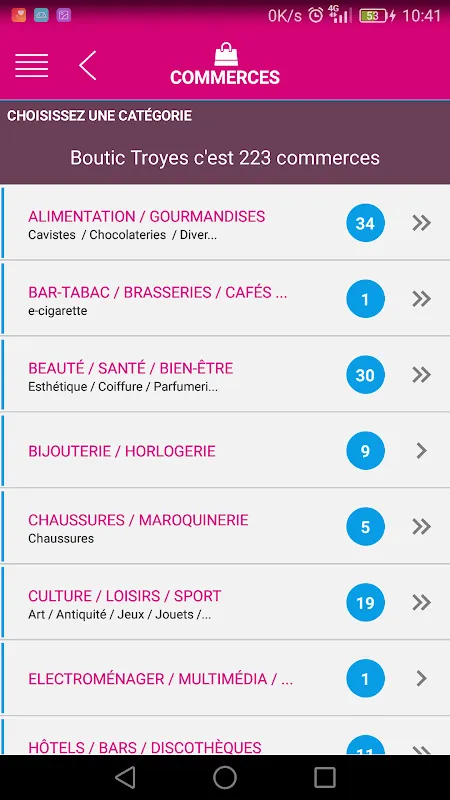Viewport: 450px width, 800px height.
Task: Open Bijouterie / Horlogerie single chevron
Action: coord(421,451)
